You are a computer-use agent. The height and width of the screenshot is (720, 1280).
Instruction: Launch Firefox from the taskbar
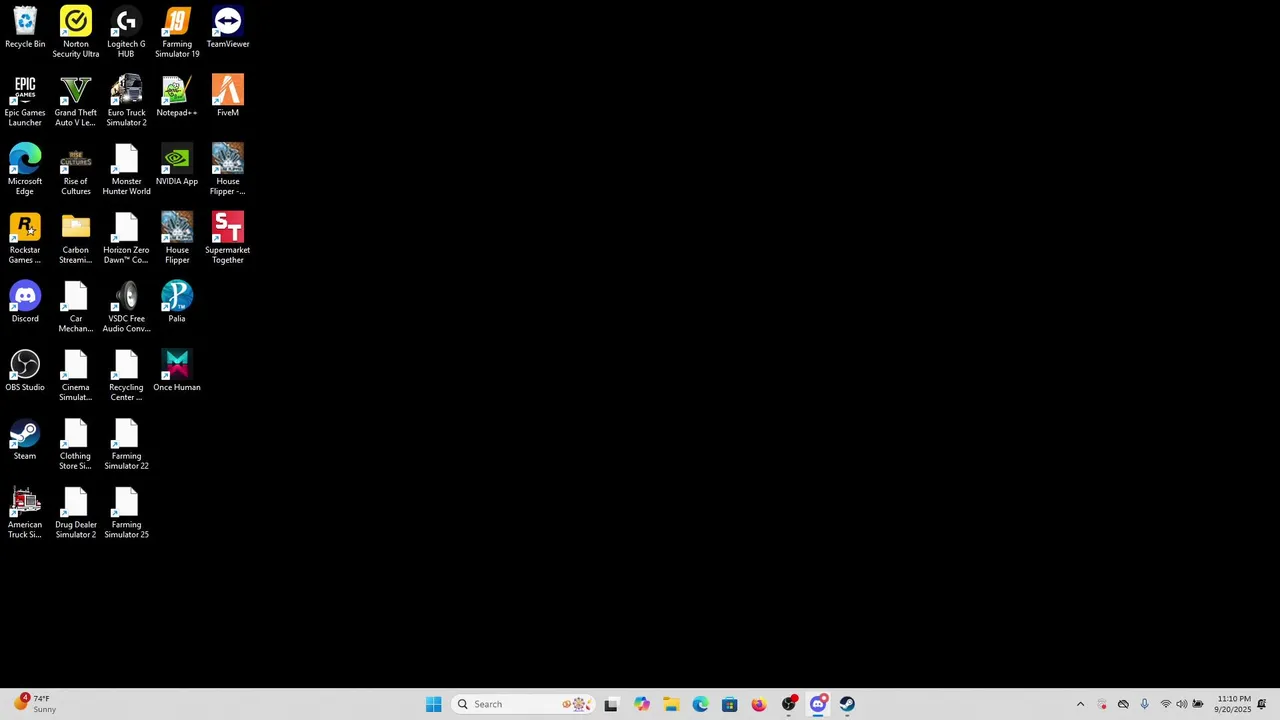tap(759, 704)
